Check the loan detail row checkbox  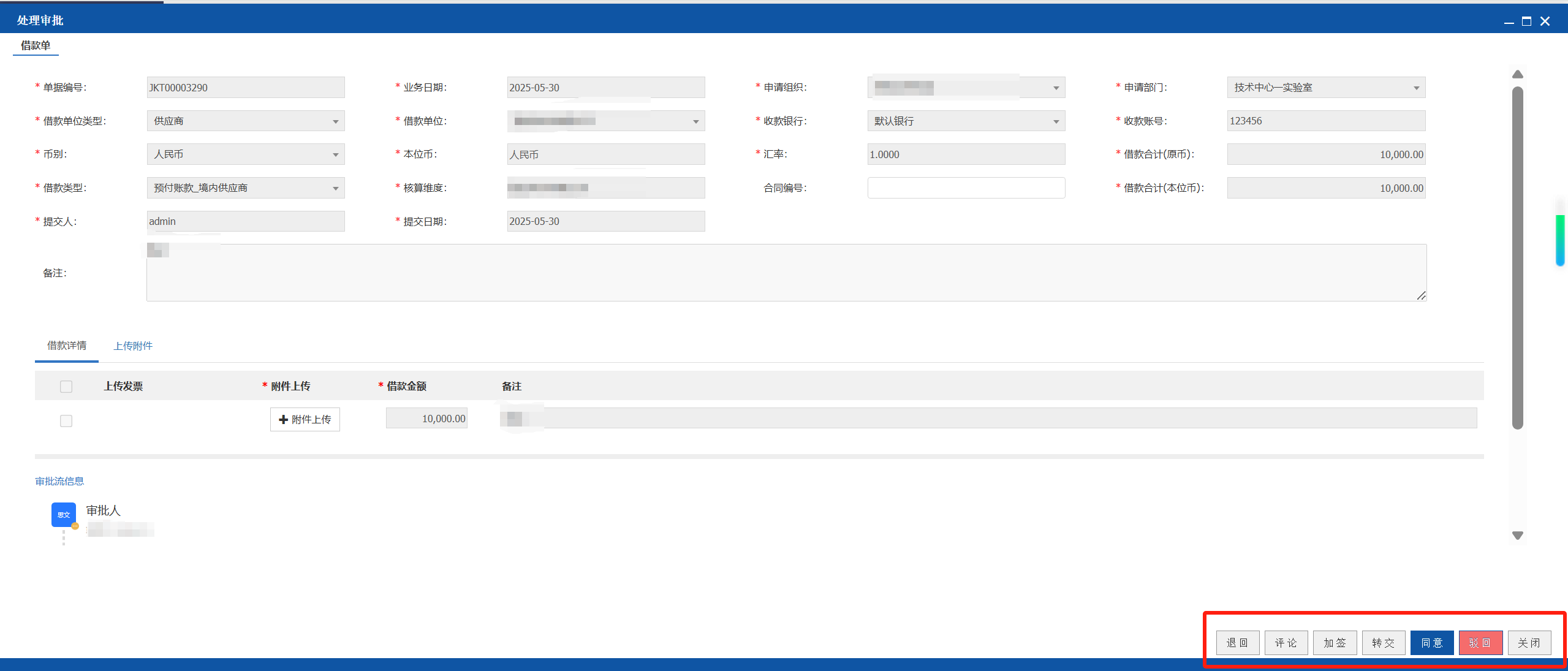[x=66, y=420]
